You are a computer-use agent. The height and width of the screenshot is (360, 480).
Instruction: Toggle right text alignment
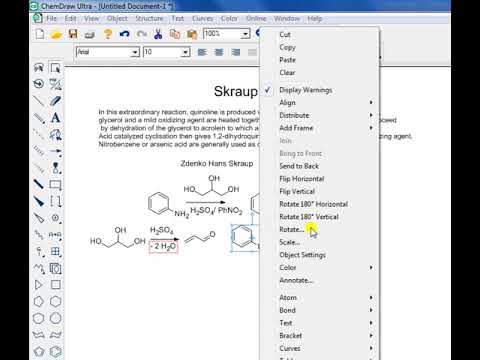click(x=236, y=52)
